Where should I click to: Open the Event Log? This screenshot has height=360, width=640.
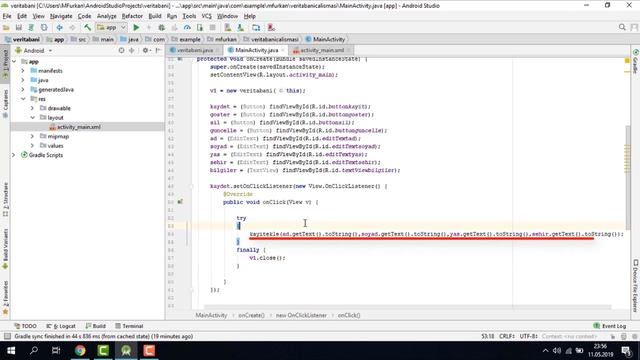610,326
